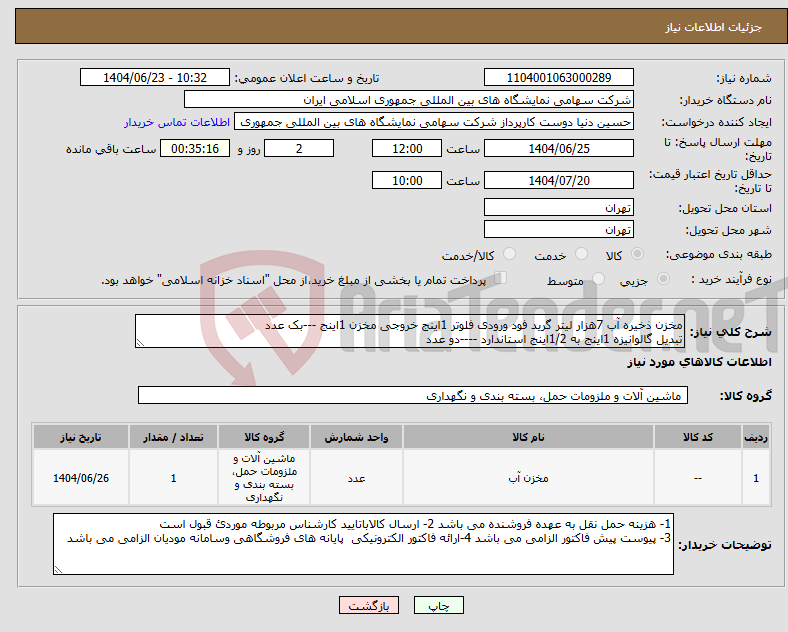Toggle the treasury documents payment checkbox
The width and height of the screenshot is (788, 632).
(x=501, y=278)
